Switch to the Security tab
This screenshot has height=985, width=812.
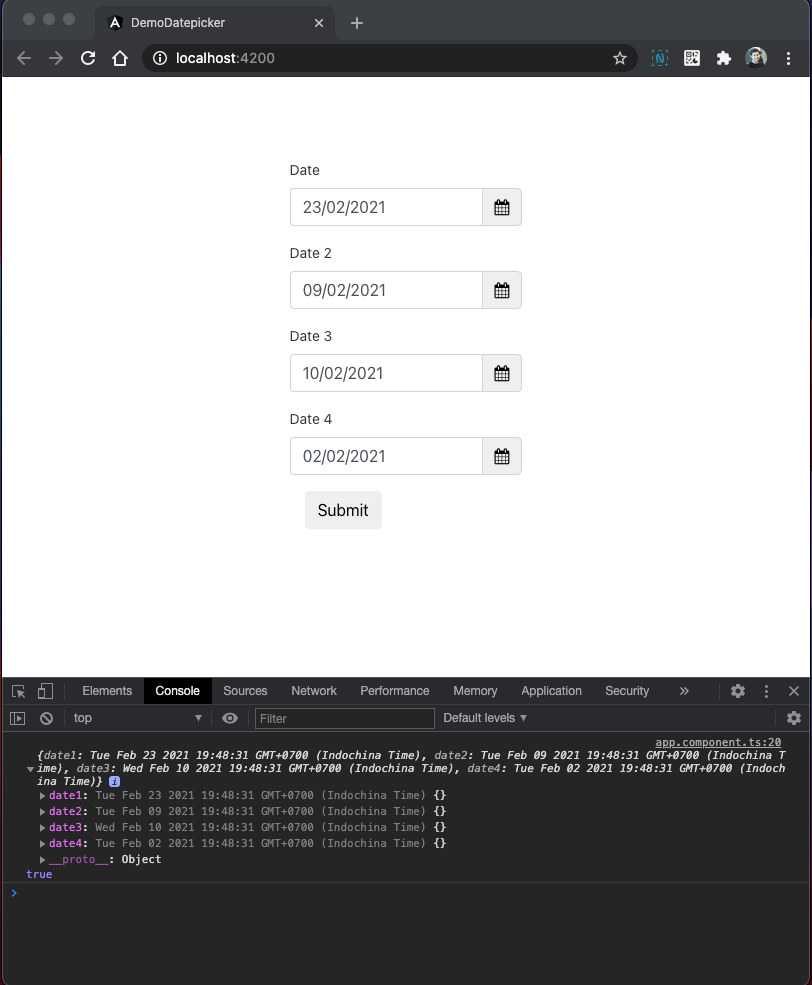pyautogui.click(x=627, y=691)
